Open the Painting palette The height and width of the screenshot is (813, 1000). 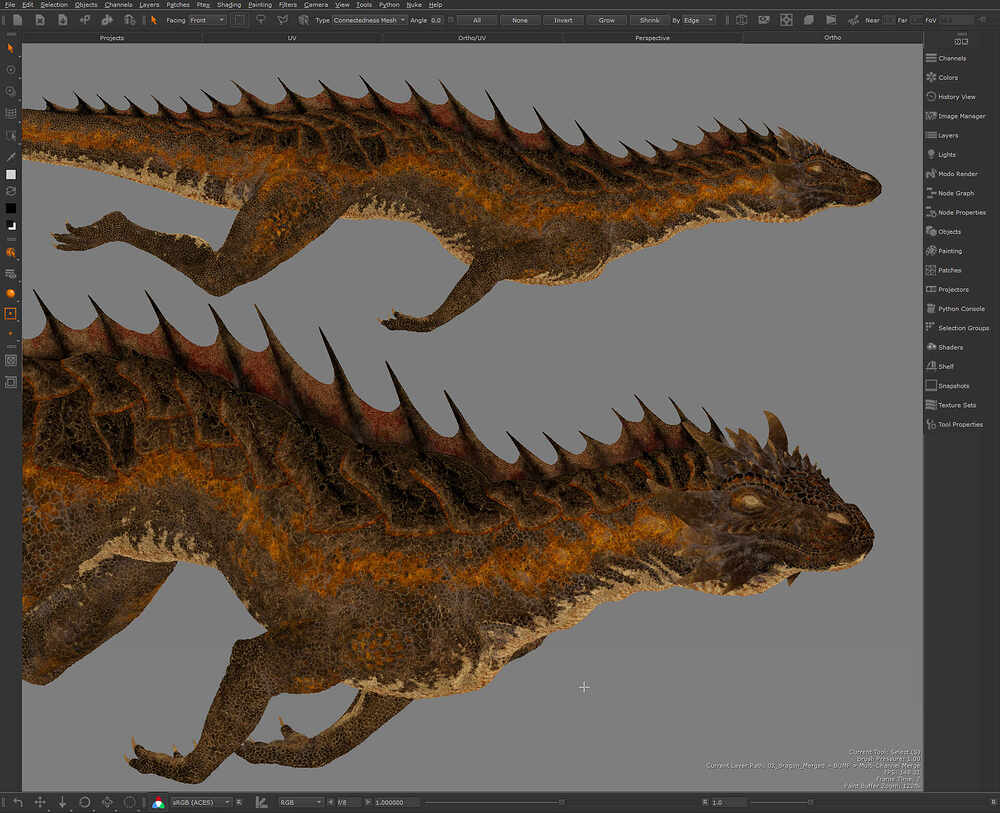click(x=944, y=251)
